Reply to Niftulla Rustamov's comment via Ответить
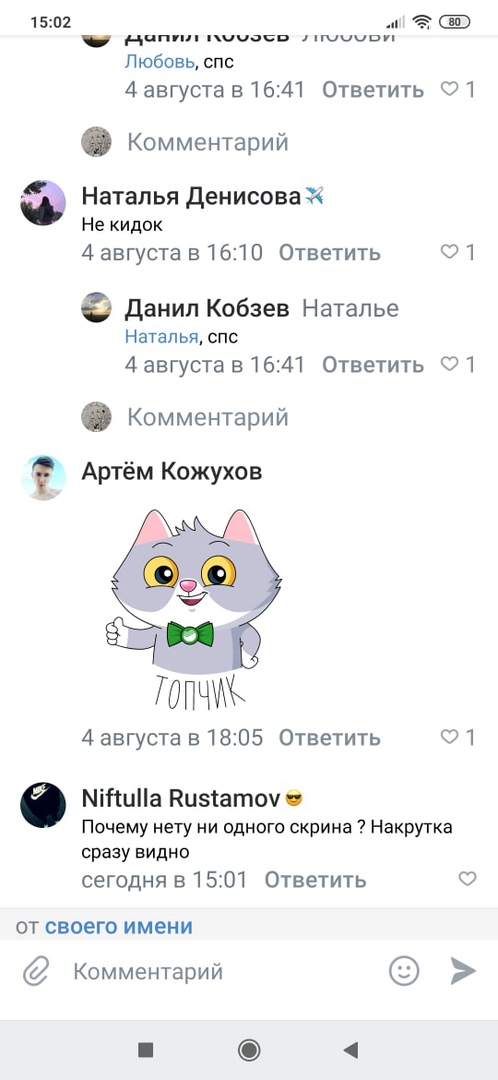 pyautogui.click(x=315, y=880)
